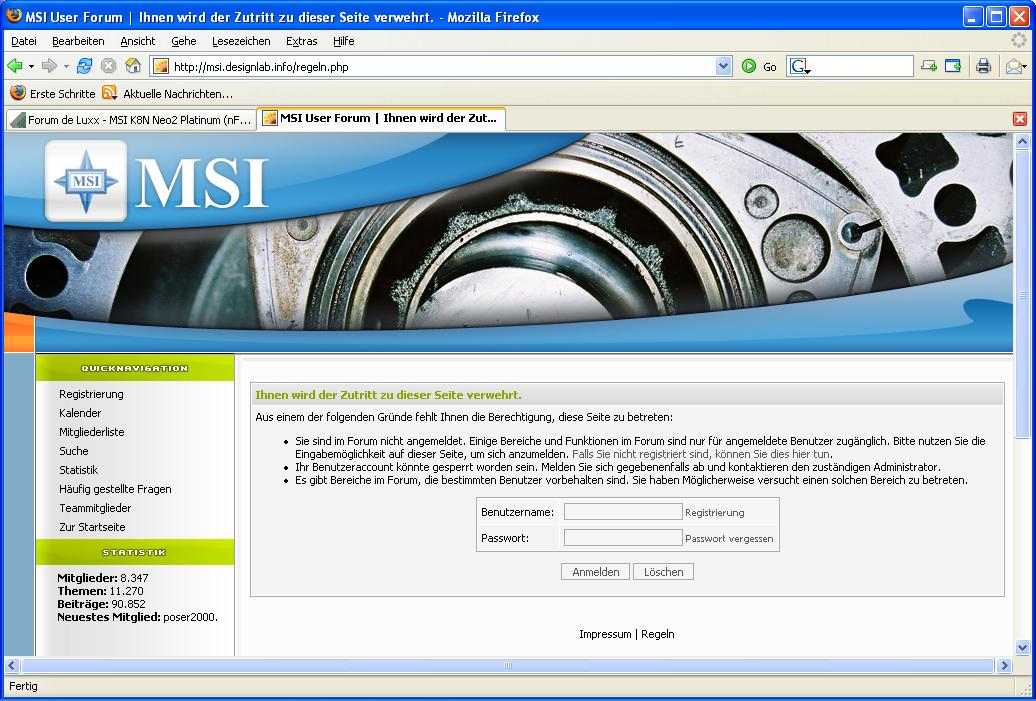Image resolution: width=1036 pixels, height=701 pixels.
Task: Click the Anmelden button
Action: [595, 572]
